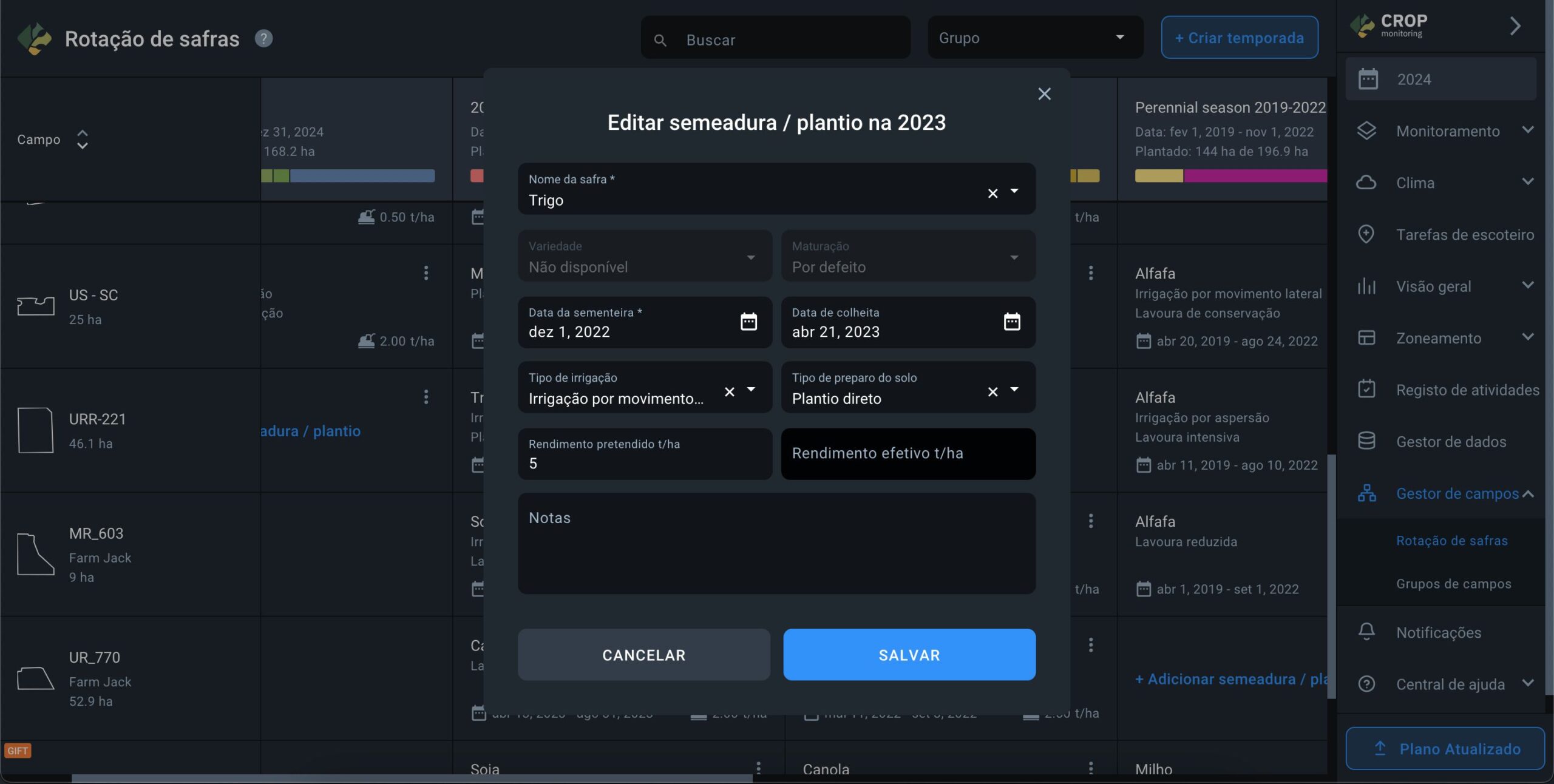Open the 2024 season calendar icon

point(1368,79)
